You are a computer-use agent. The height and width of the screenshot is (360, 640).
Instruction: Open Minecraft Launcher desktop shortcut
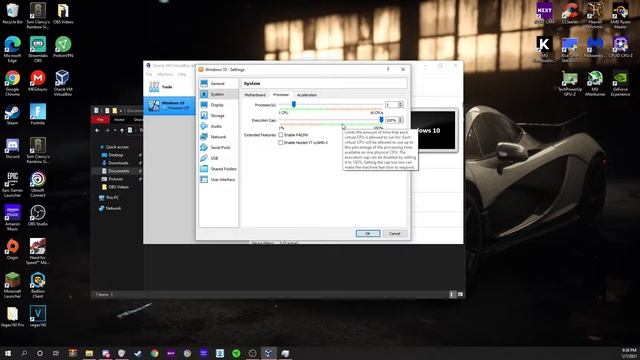click(13, 285)
